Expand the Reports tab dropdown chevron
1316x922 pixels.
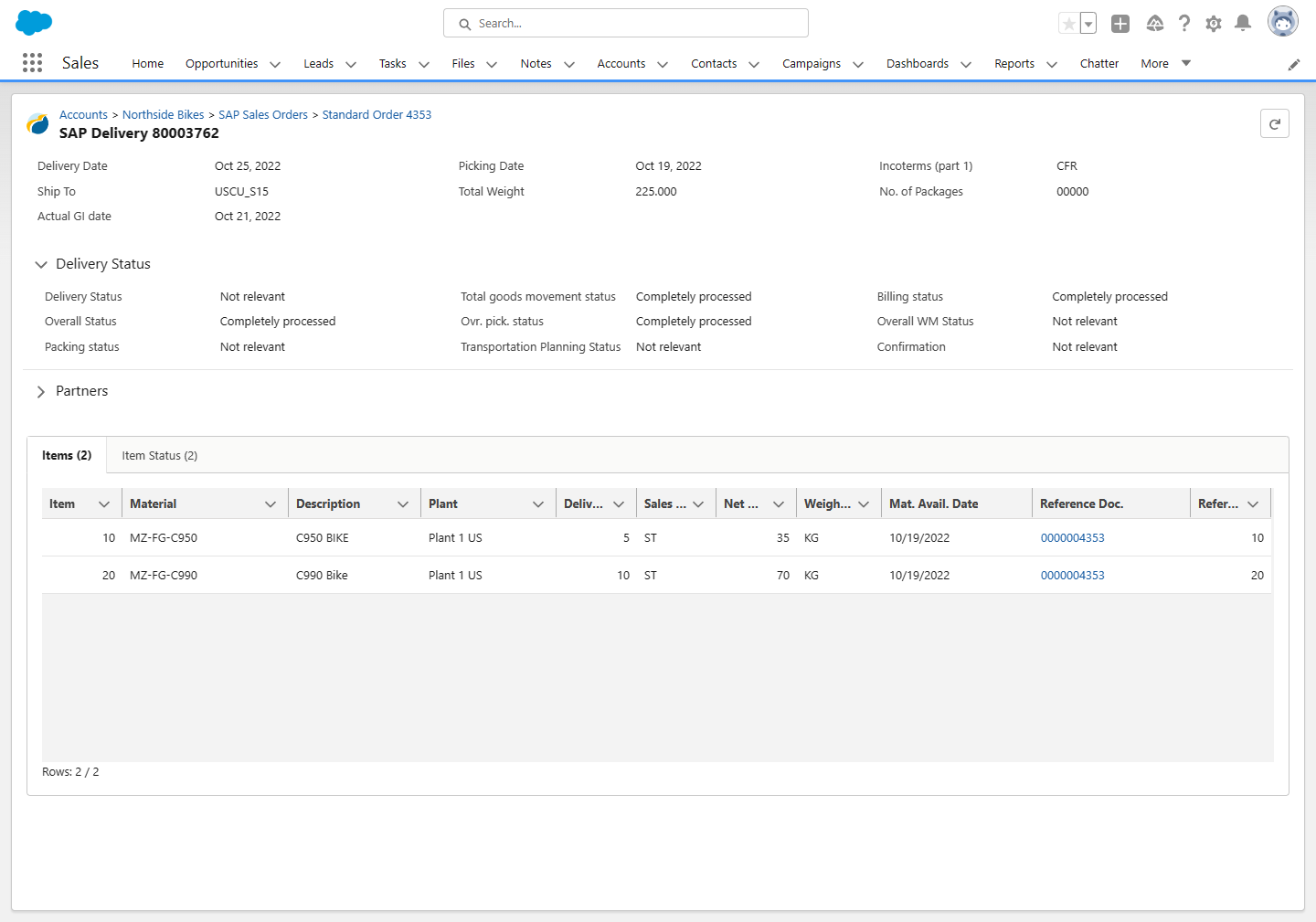tap(1052, 64)
